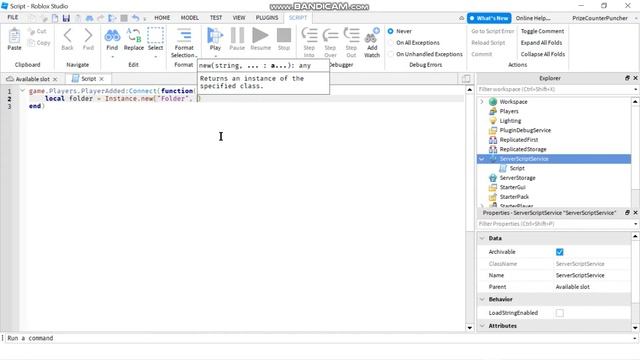Select ReplicatedStorage in Explorer
Image resolution: width=640 pixels, height=360 pixels.
(523, 149)
